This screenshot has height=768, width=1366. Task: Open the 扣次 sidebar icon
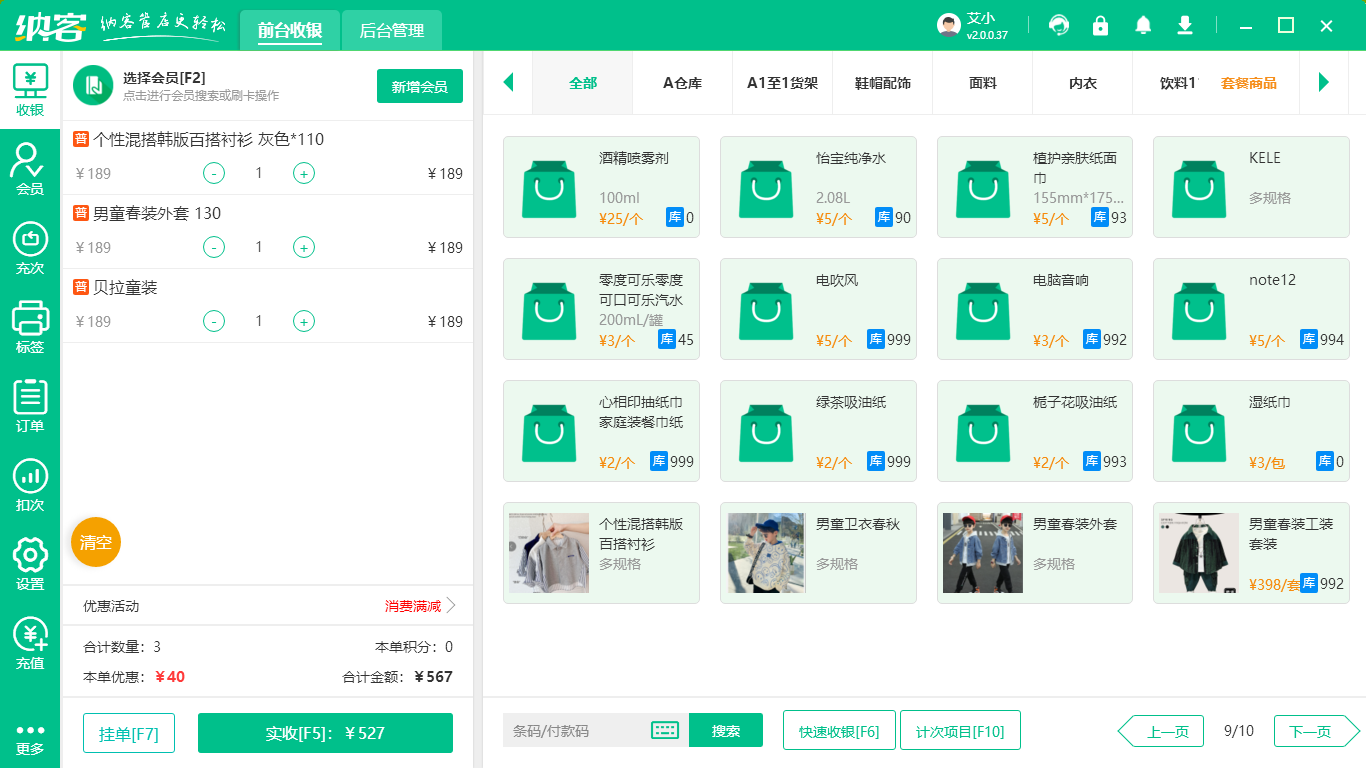[x=30, y=485]
